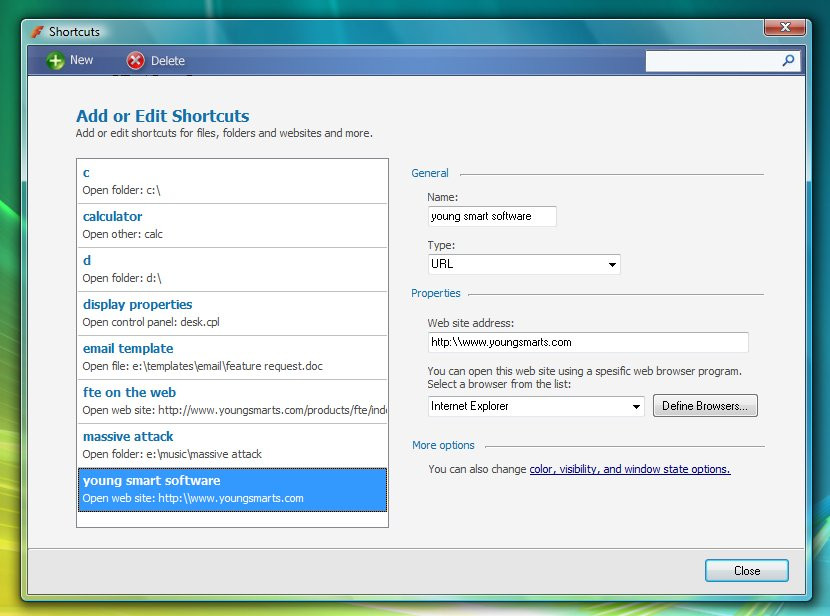The image size is (830, 616).
Task: Select the 'c' shortcut heading
Action: (86, 173)
